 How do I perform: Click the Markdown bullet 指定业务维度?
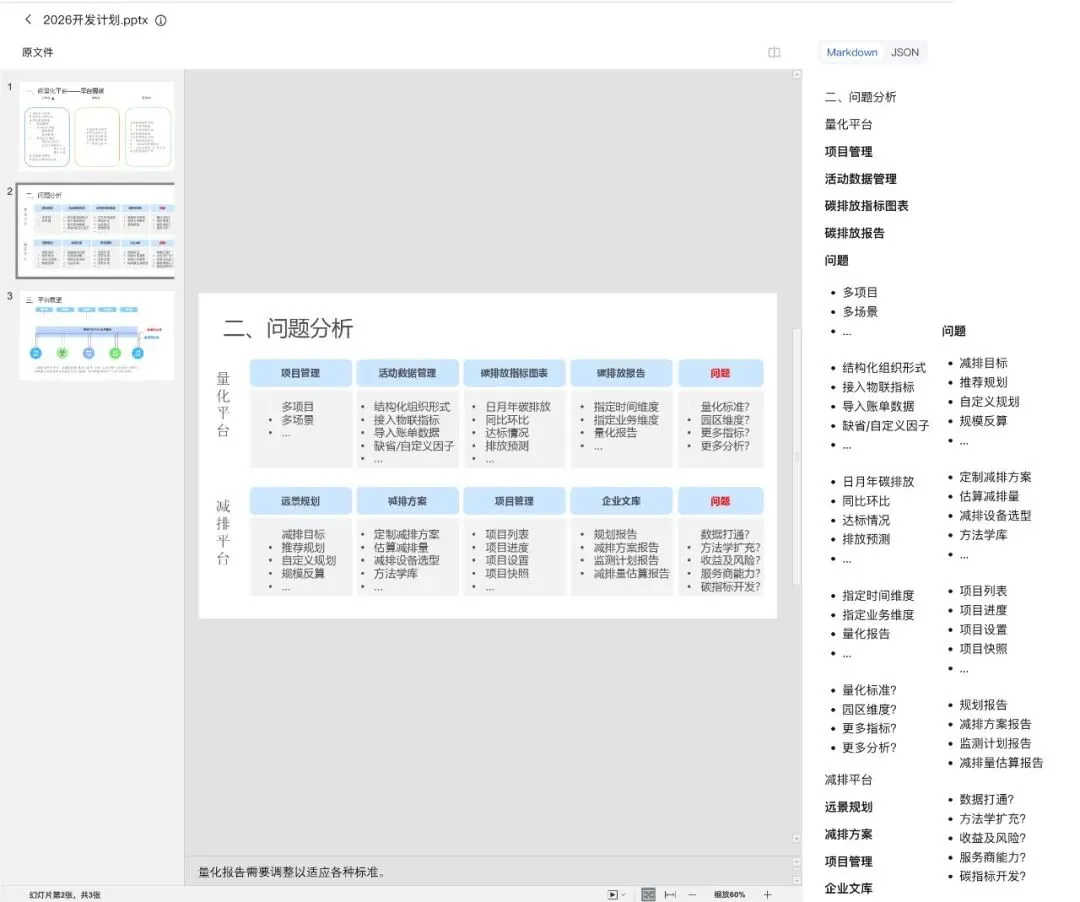(878, 615)
